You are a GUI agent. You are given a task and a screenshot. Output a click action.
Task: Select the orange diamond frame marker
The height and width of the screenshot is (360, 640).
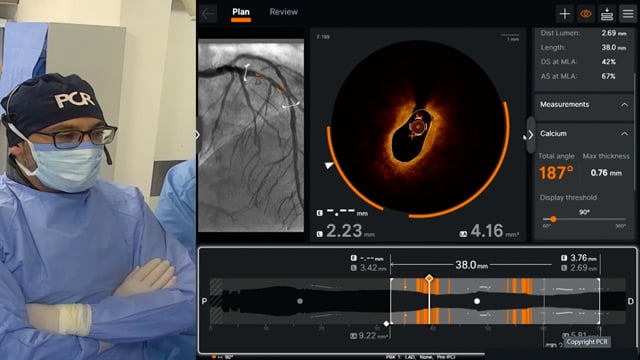429,278
